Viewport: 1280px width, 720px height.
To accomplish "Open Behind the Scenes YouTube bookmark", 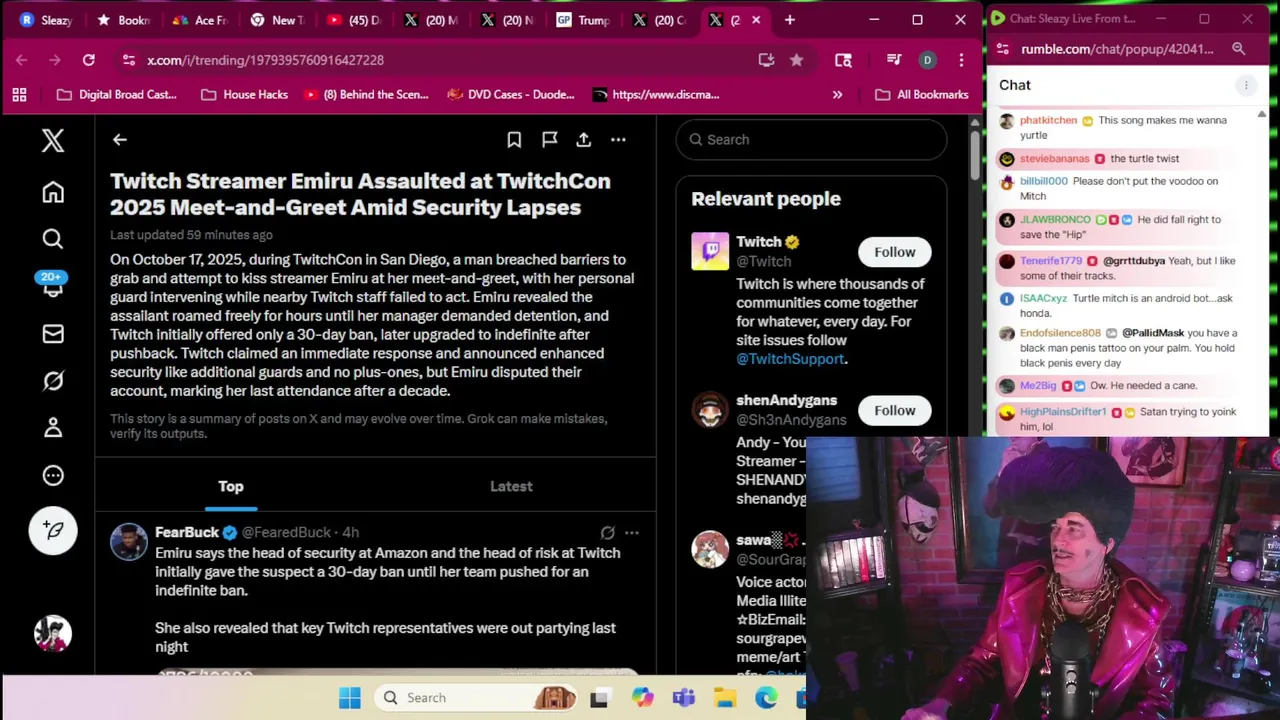I will 366,95.
